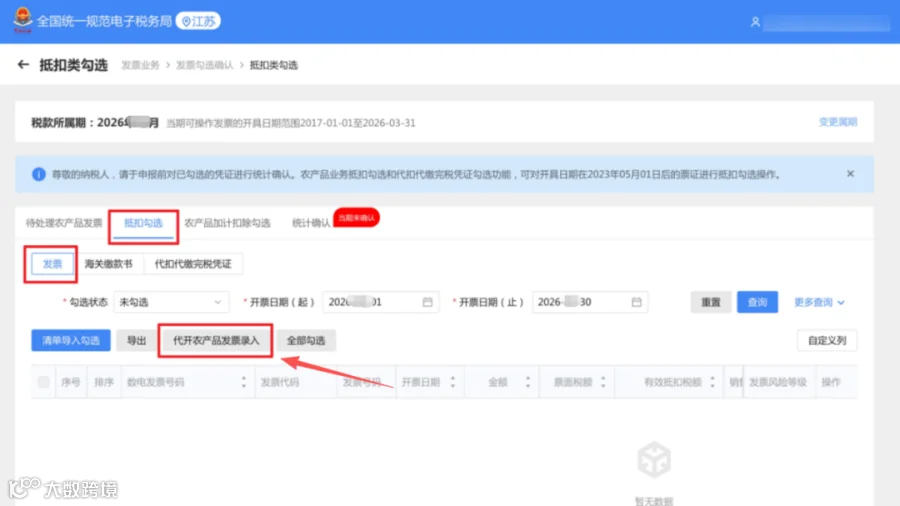
Task: Open the 江苏 location selector
Action: pyautogui.click(x=198, y=21)
